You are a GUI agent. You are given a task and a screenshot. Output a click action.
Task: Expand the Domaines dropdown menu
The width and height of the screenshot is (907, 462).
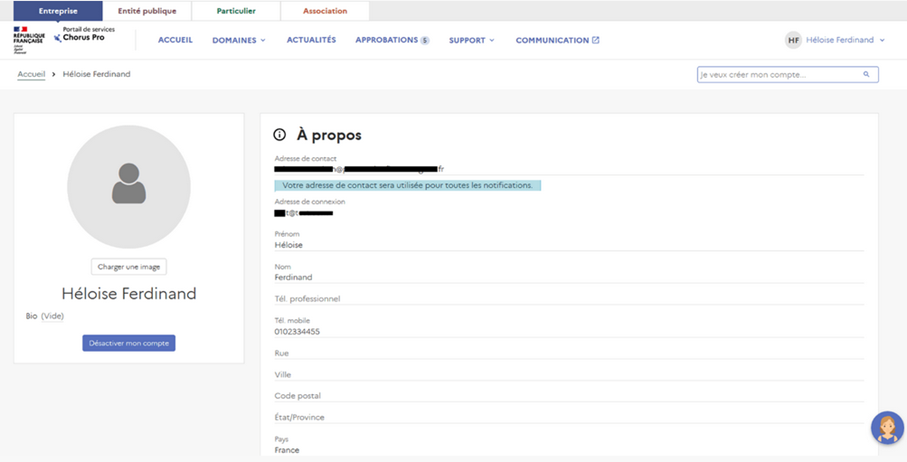(x=238, y=40)
